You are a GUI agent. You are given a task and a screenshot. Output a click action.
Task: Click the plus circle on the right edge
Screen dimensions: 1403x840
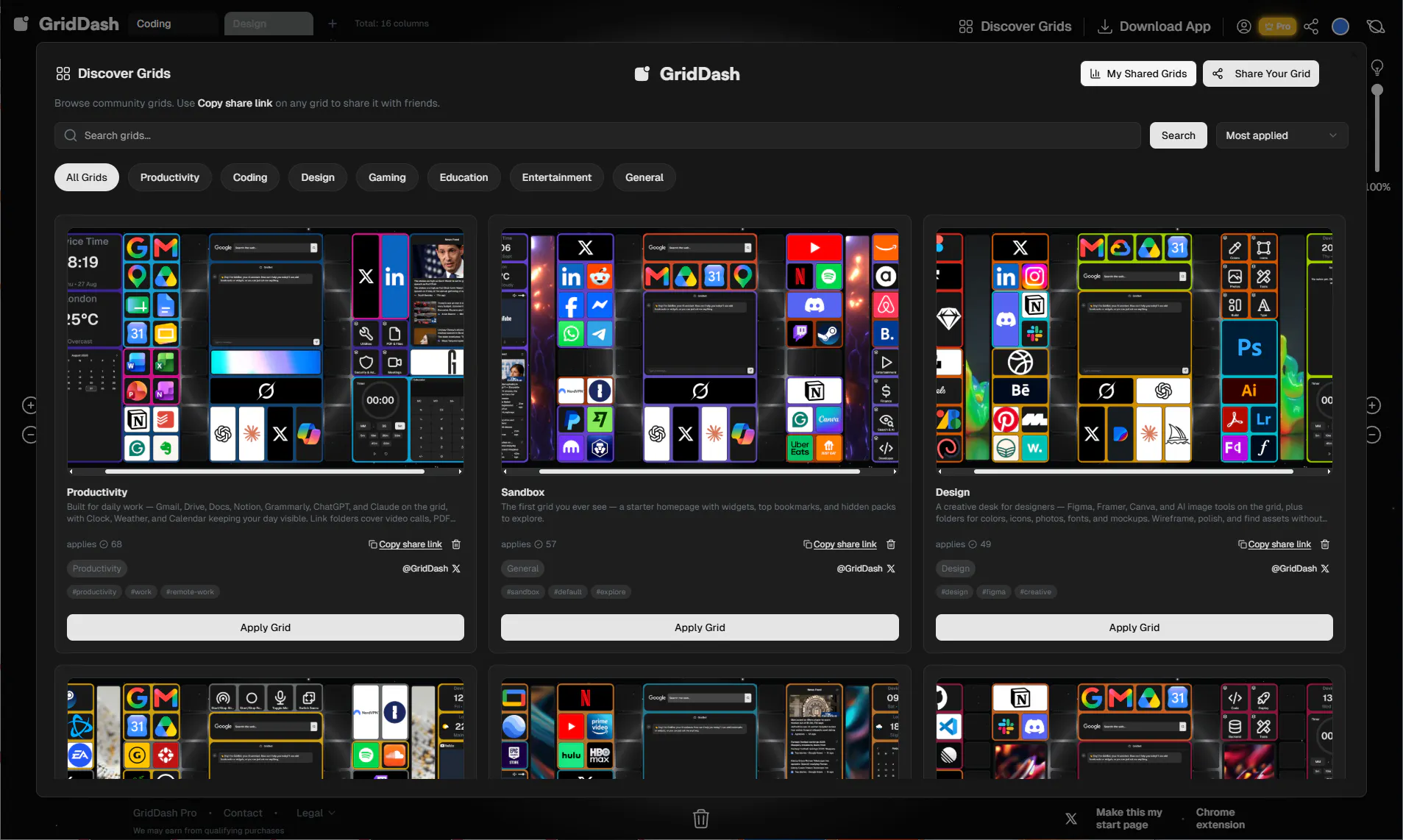point(1373,405)
